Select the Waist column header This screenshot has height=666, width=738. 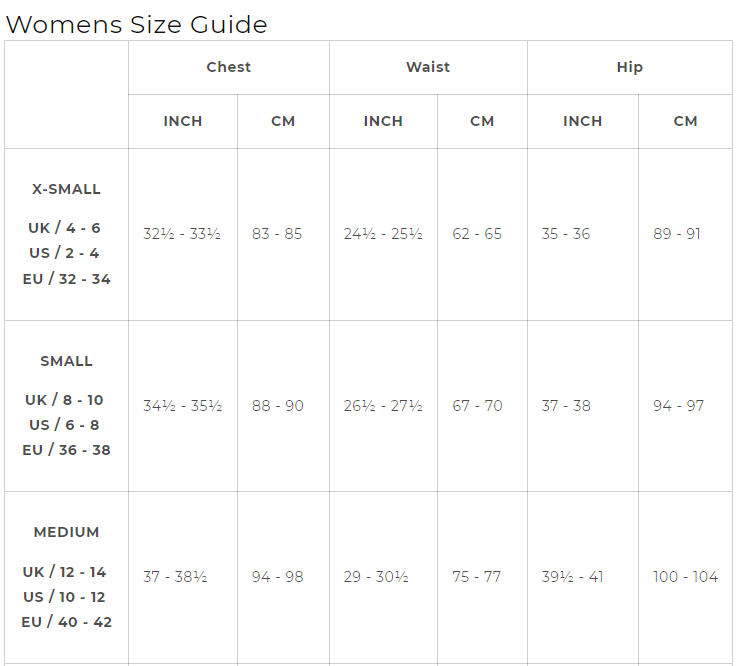tap(428, 67)
